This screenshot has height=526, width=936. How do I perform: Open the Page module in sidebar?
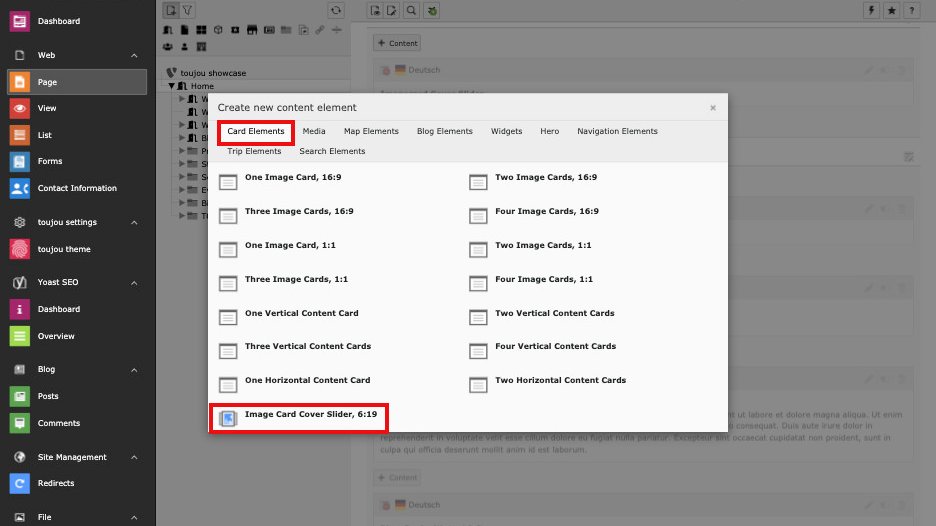[x=47, y=82]
